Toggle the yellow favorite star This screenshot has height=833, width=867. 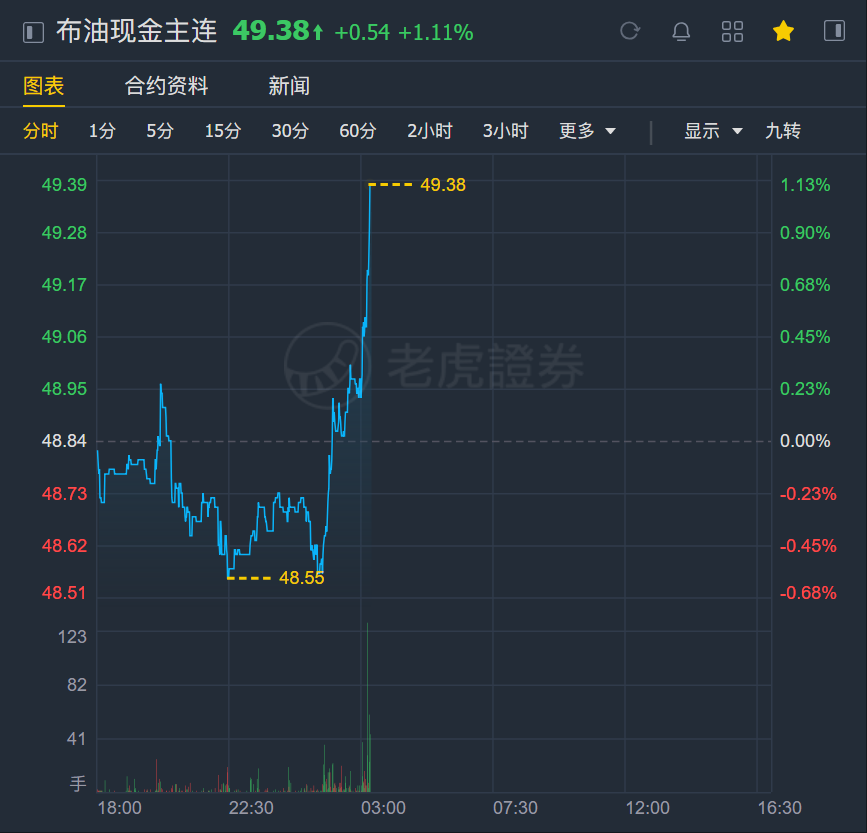[783, 31]
